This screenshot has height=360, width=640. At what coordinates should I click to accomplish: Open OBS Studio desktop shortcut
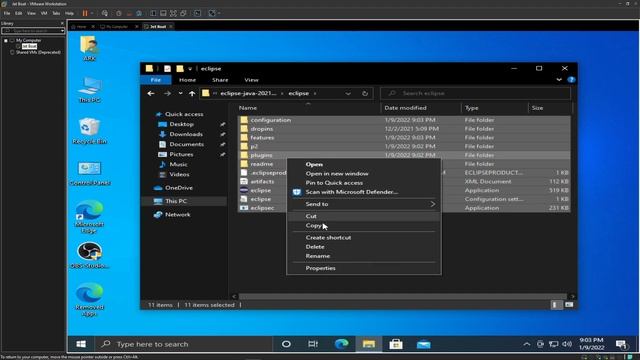tap(89, 256)
